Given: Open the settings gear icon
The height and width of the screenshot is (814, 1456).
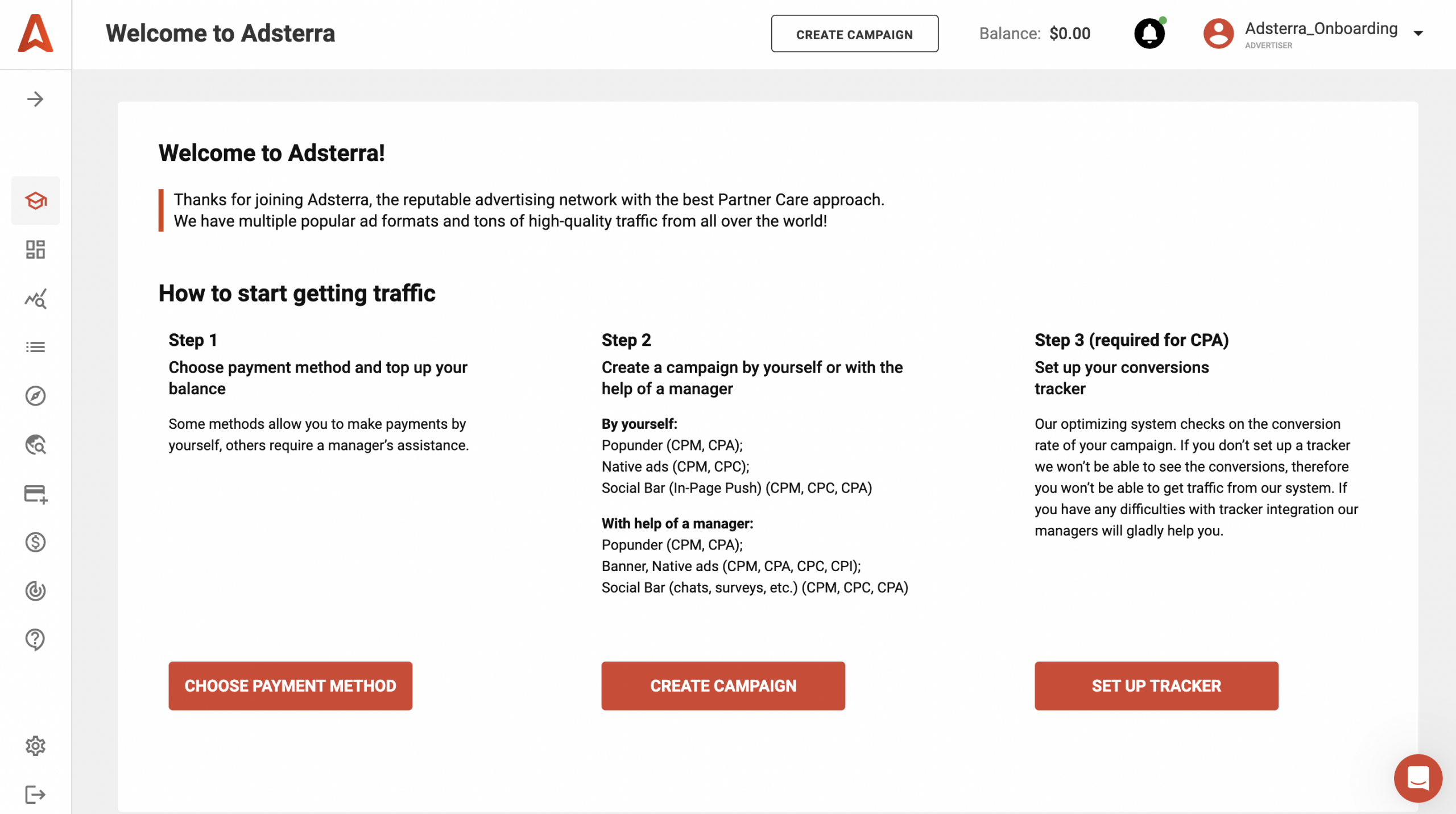Looking at the screenshot, I should pyautogui.click(x=35, y=746).
